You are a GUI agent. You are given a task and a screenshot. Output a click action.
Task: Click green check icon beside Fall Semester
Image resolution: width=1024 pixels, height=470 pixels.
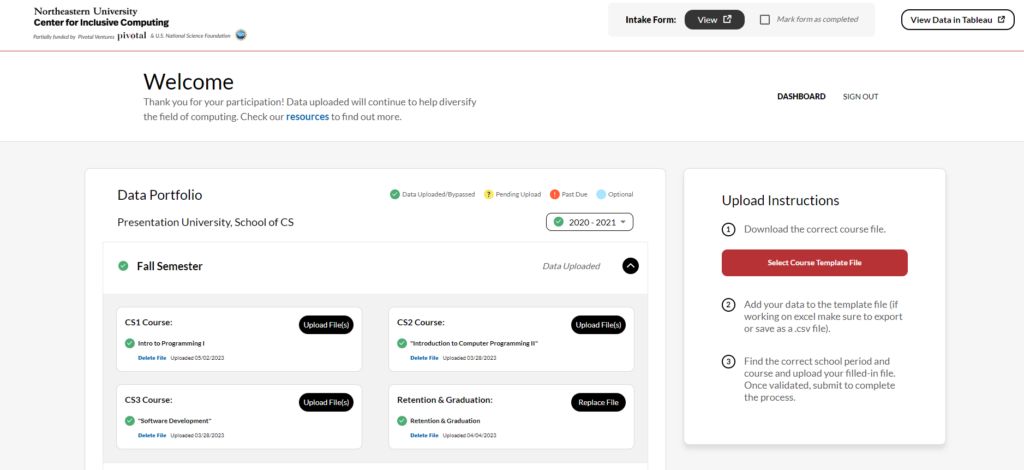pyautogui.click(x=123, y=266)
